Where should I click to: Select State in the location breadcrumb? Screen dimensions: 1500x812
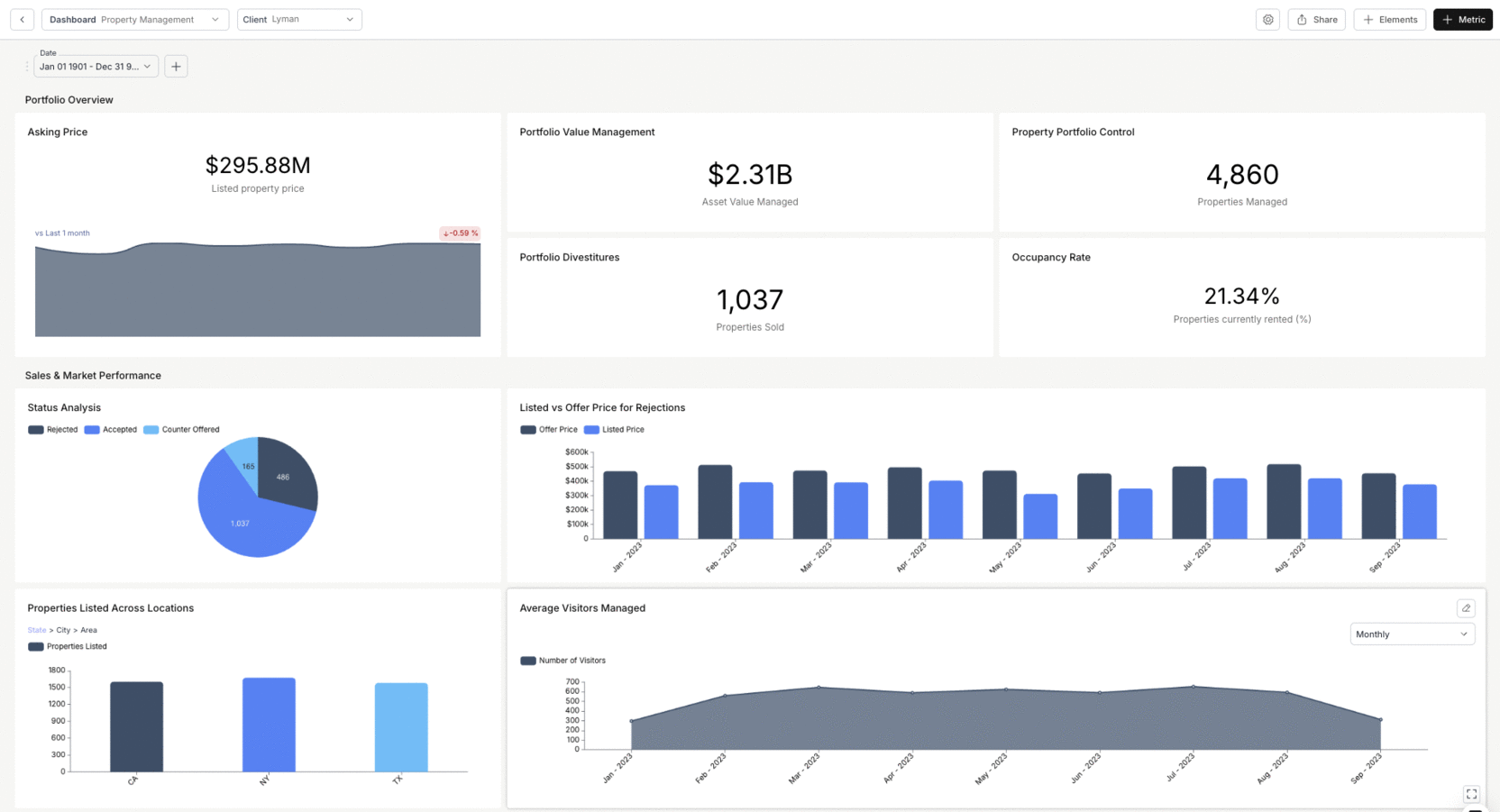pos(36,630)
